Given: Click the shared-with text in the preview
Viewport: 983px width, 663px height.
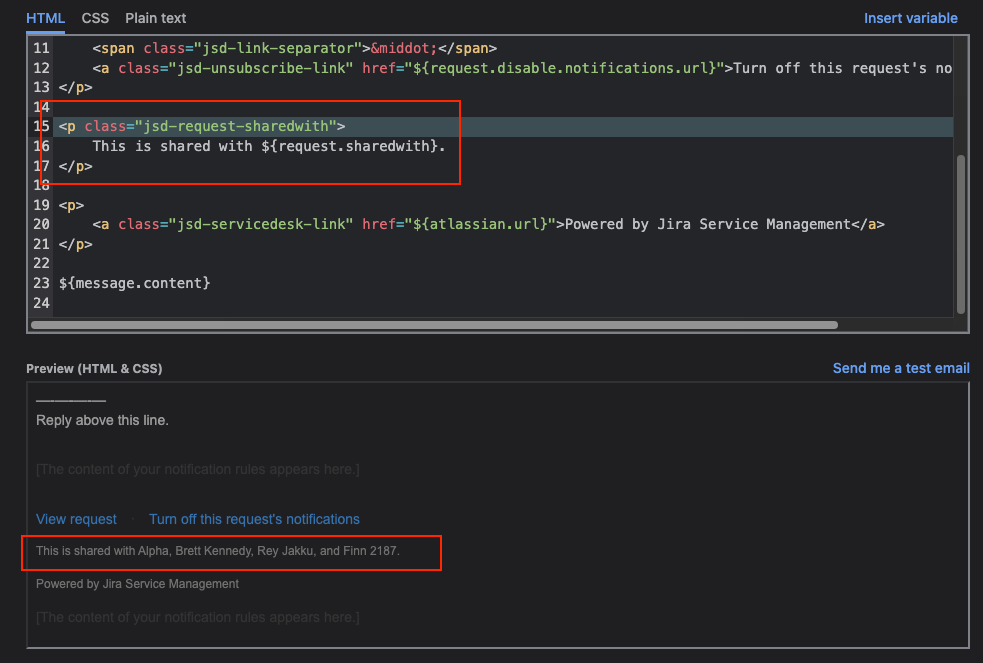Looking at the screenshot, I should click(x=216, y=550).
